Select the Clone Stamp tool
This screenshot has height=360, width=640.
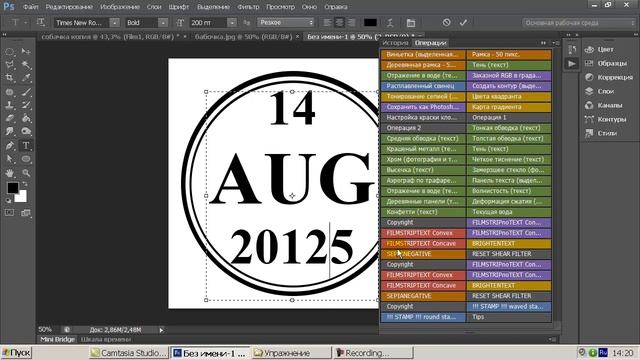(x=9, y=105)
